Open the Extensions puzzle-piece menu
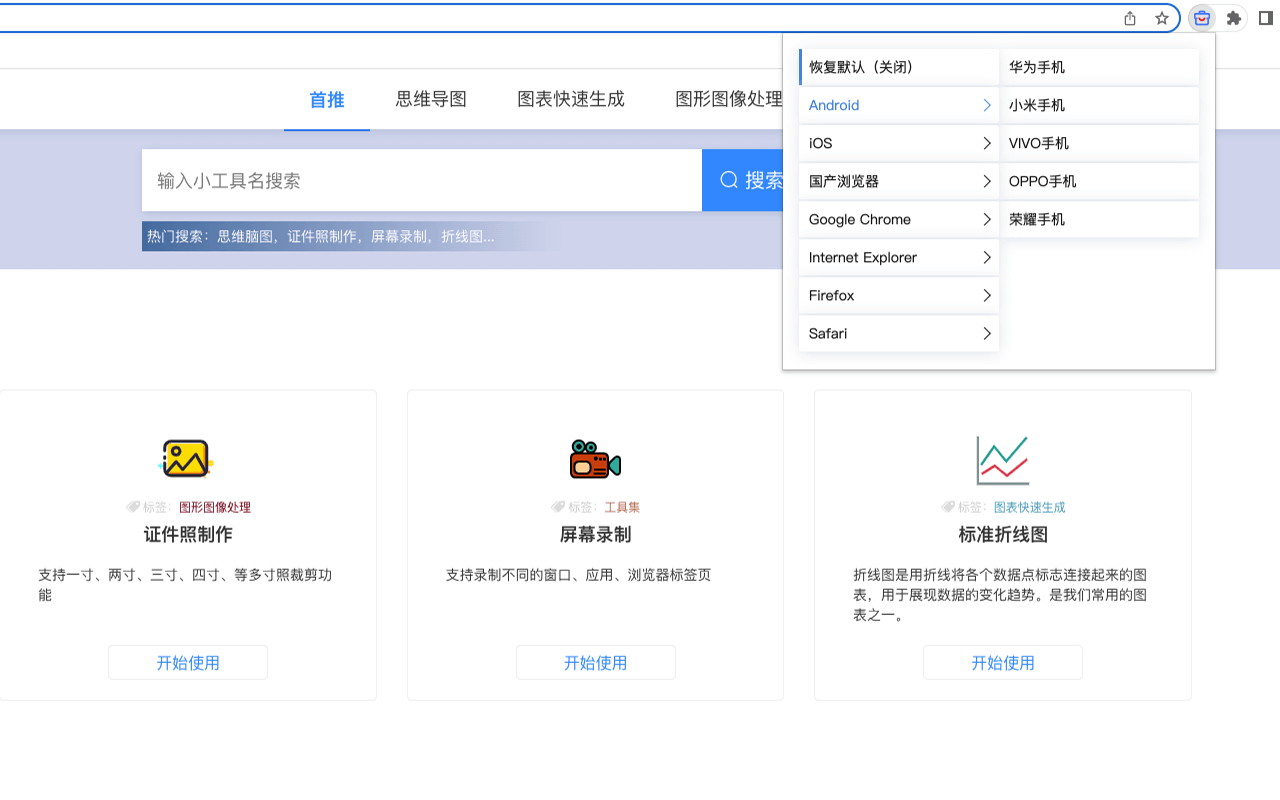This screenshot has width=1280, height=800. point(1234,18)
